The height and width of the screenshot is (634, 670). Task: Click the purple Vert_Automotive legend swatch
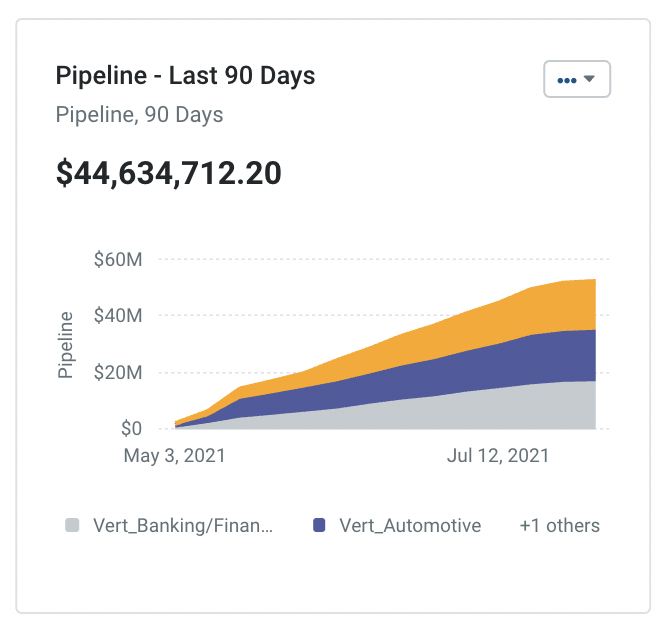pyautogui.click(x=319, y=525)
